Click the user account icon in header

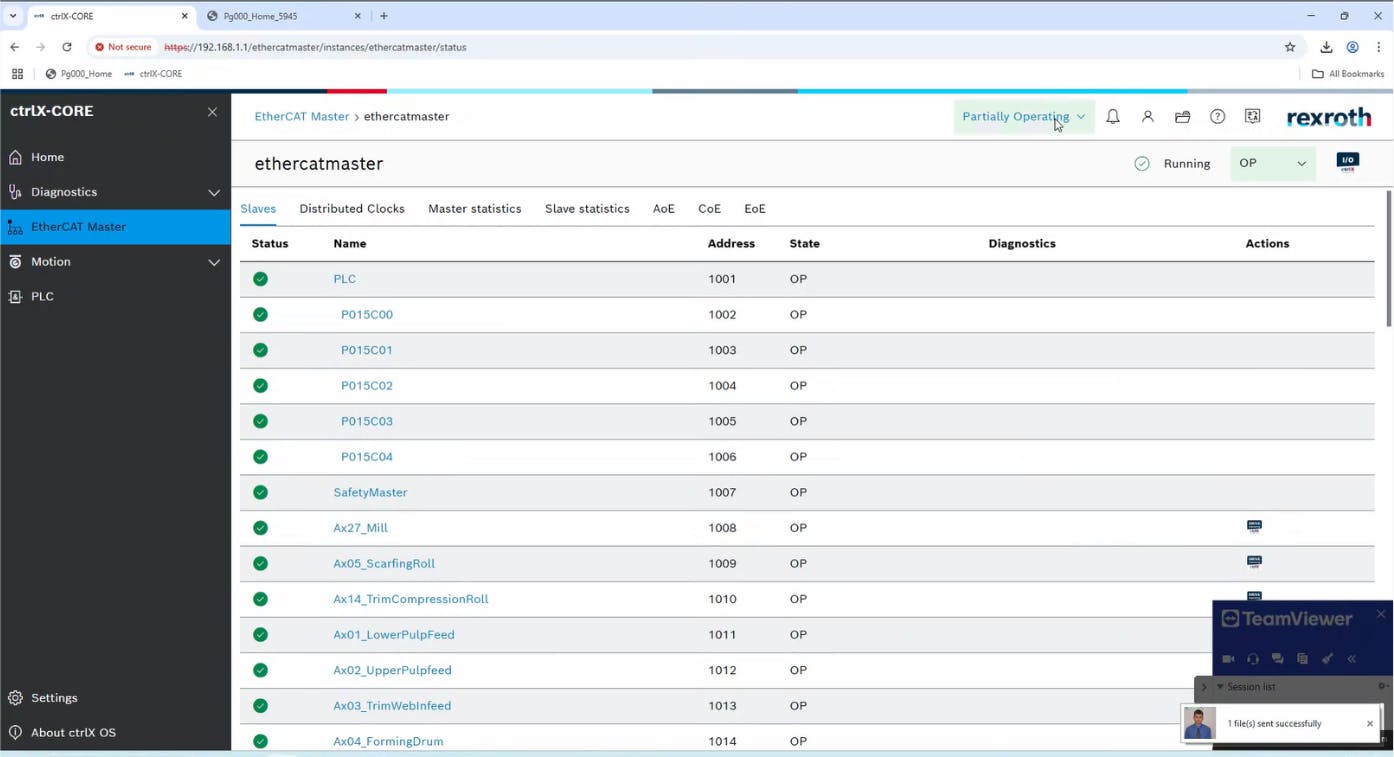[x=1147, y=117]
